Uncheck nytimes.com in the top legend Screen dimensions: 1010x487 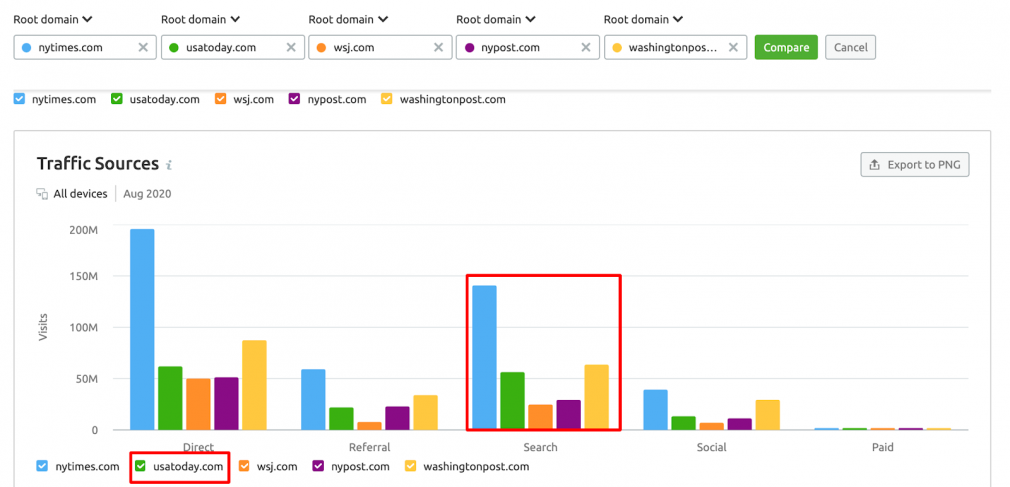point(20,99)
